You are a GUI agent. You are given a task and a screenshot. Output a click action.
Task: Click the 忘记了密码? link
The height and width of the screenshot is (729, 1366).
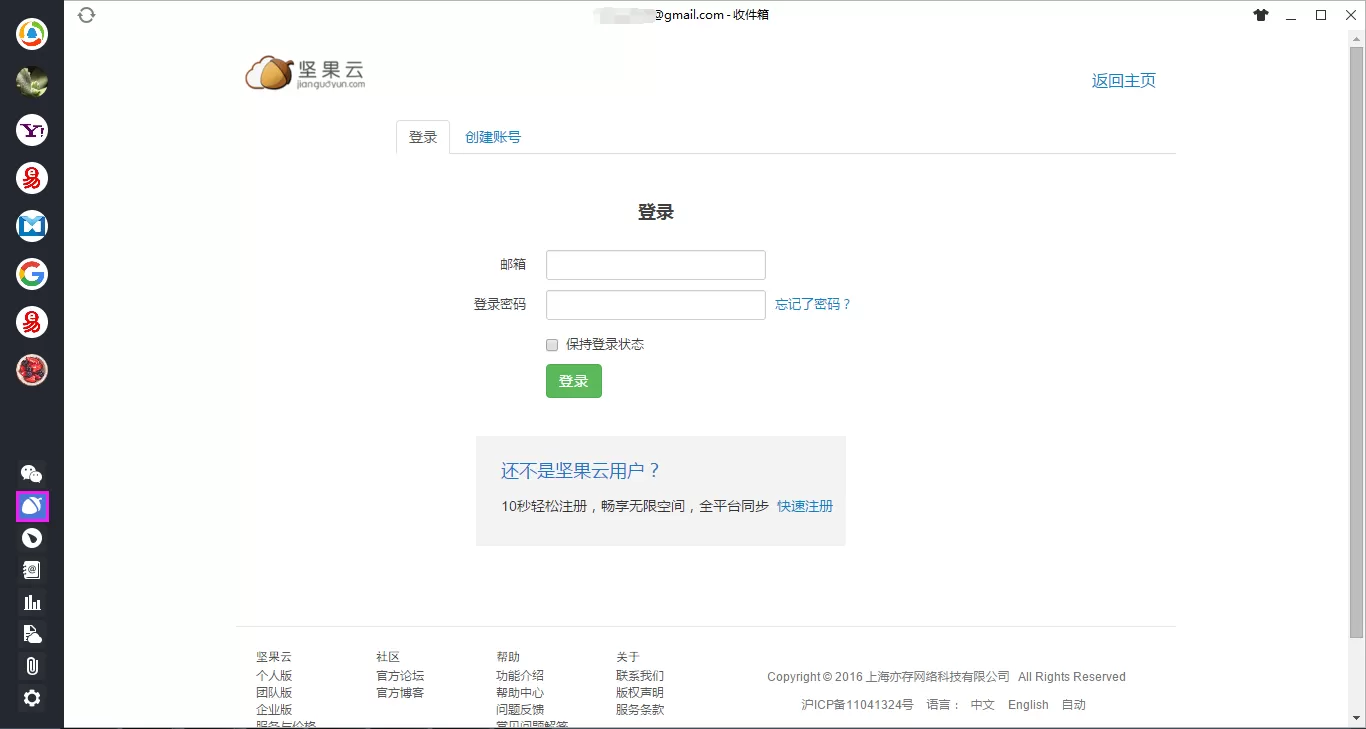[813, 305]
